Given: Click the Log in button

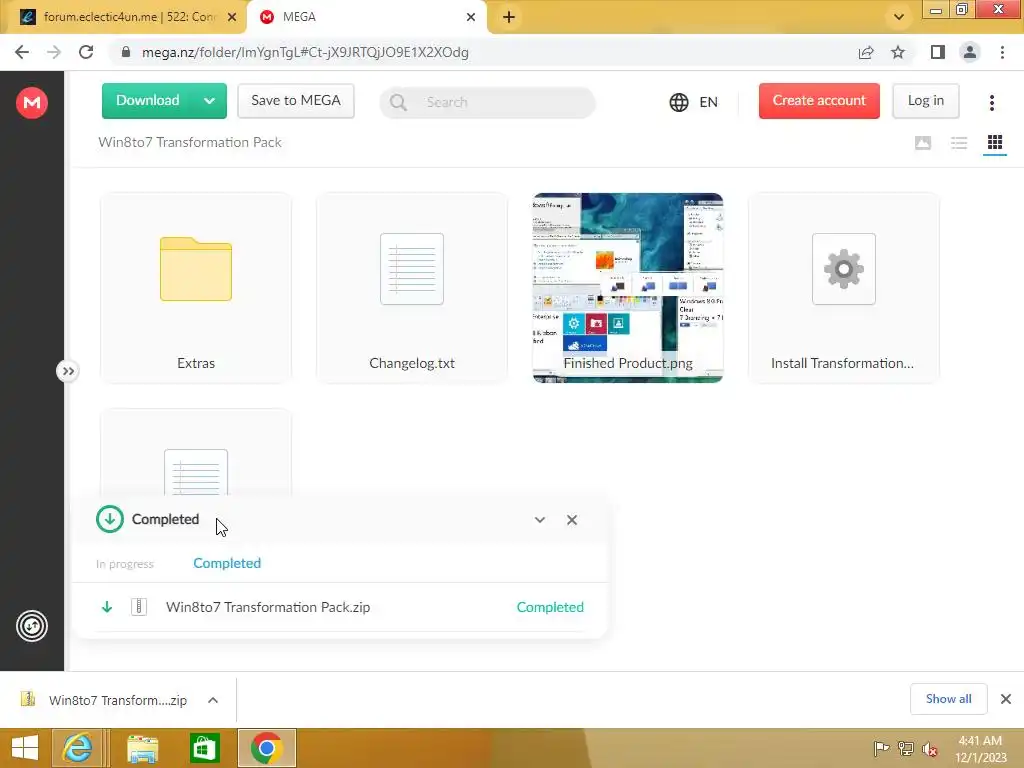Looking at the screenshot, I should [925, 101].
